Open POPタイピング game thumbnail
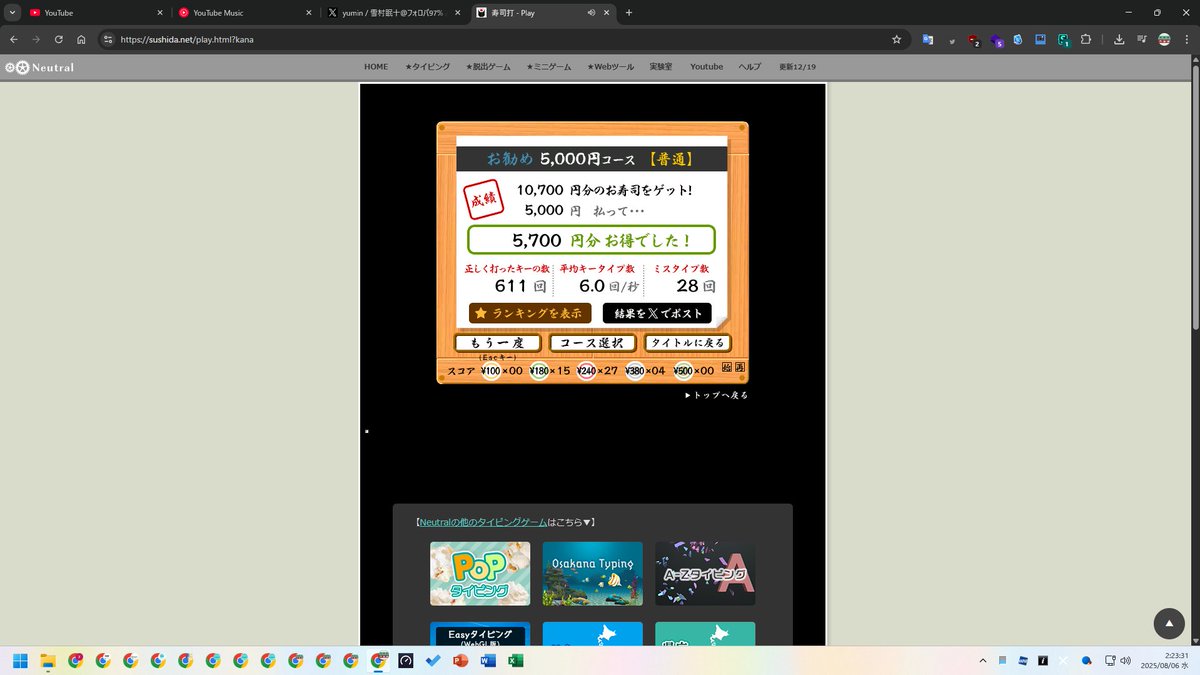 [x=480, y=574]
